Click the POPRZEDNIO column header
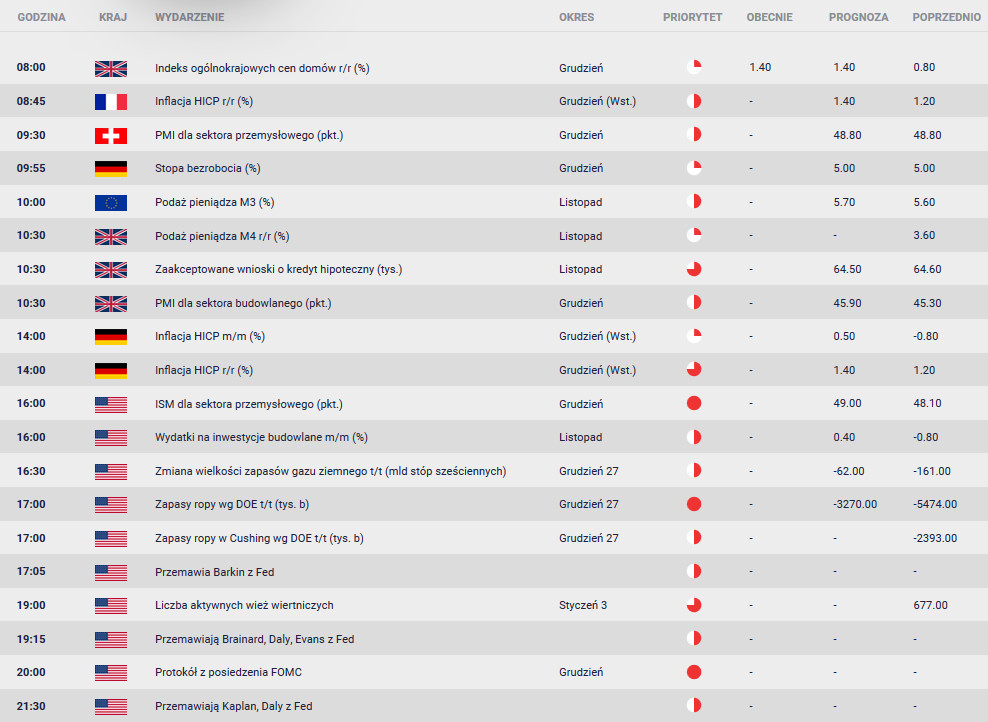This screenshot has width=988, height=722. (x=946, y=18)
